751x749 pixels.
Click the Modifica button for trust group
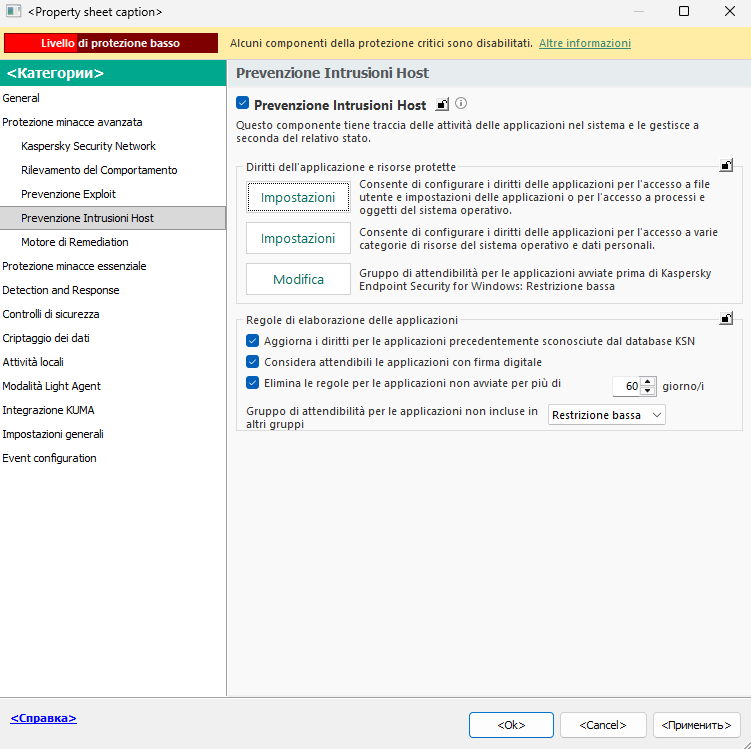pyautogui.click(x=298, y=279)
